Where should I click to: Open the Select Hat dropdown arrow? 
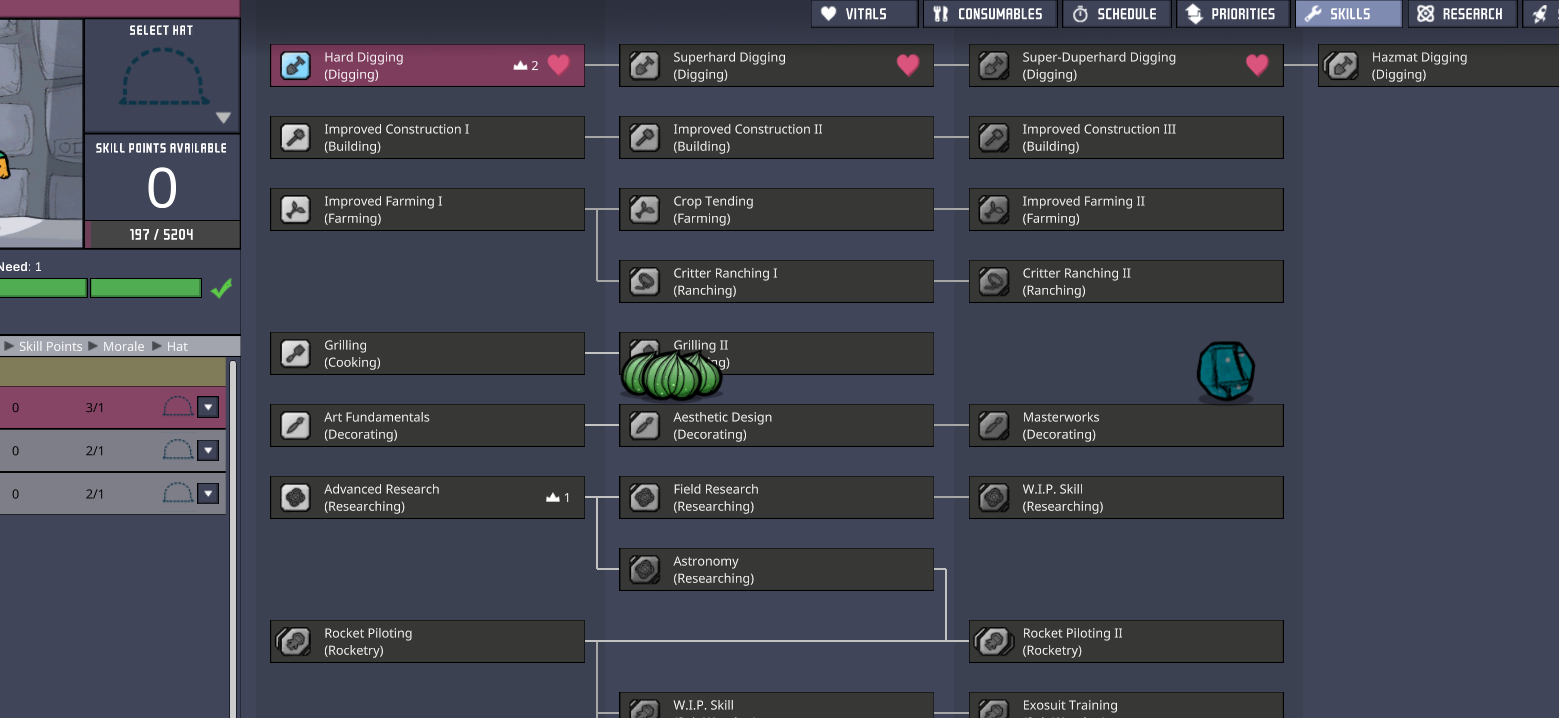(x=223, y=117)
